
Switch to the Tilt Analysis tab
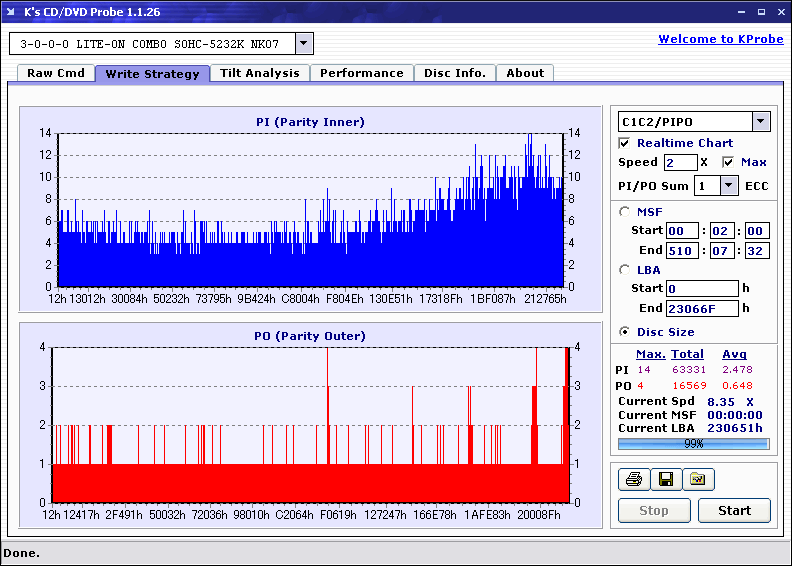[x=260, y=73]
